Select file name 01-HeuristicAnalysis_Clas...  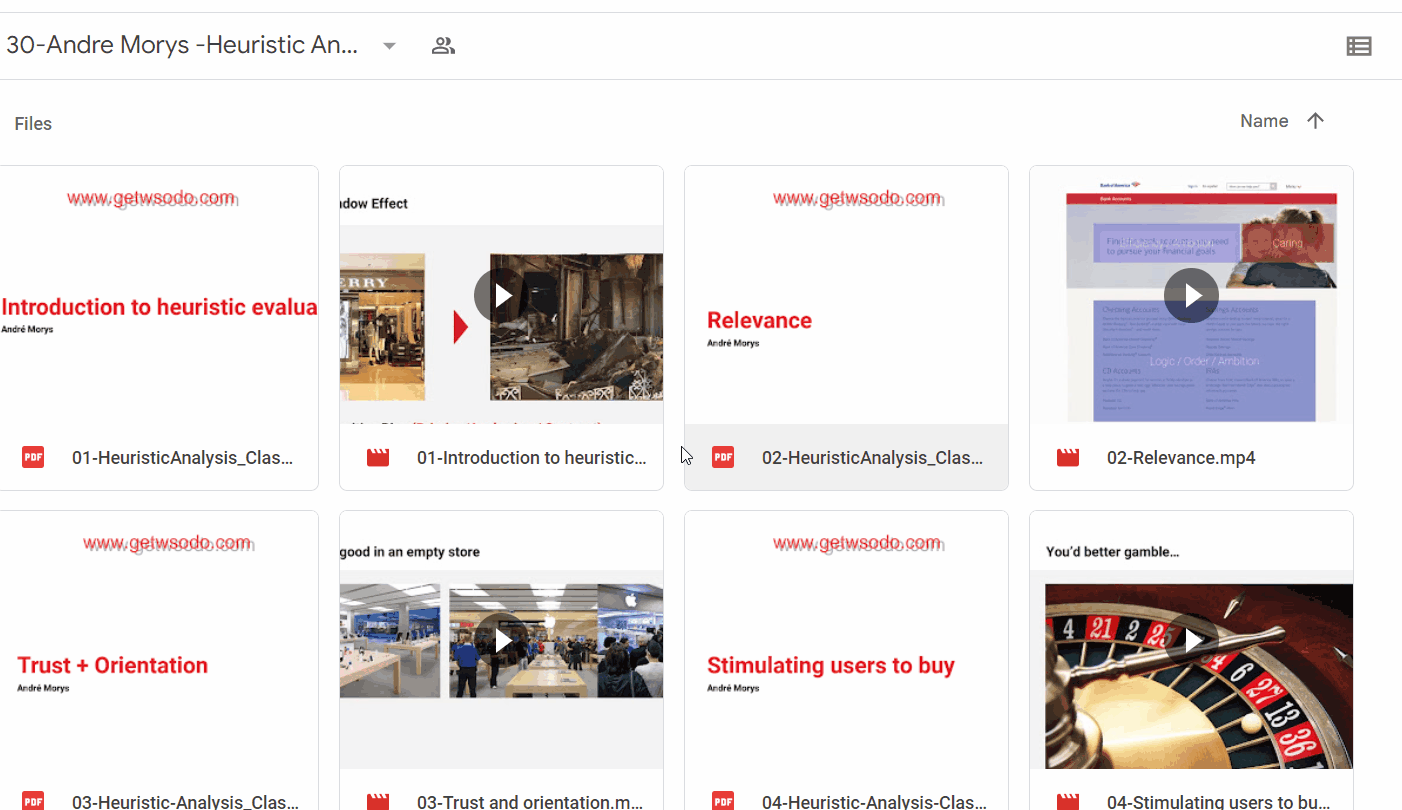(182, 458)
